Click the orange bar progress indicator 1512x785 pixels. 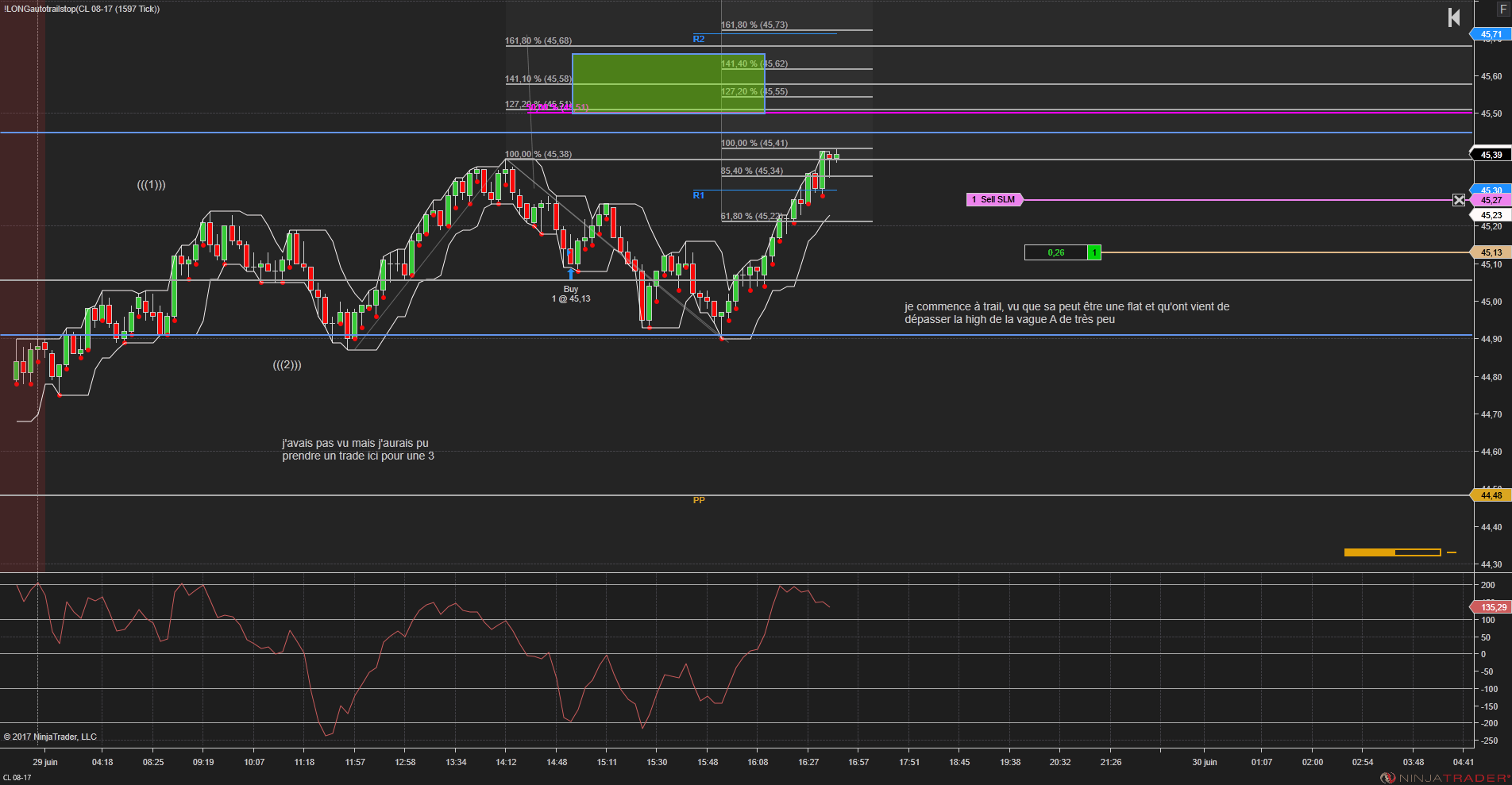(1392, 552)
